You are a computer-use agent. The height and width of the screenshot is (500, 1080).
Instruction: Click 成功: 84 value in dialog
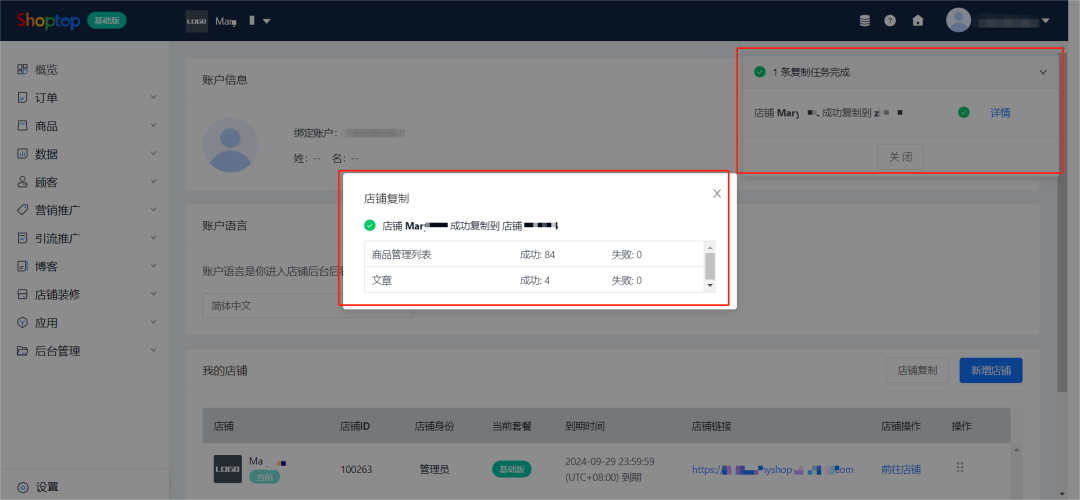pos(537,255)
